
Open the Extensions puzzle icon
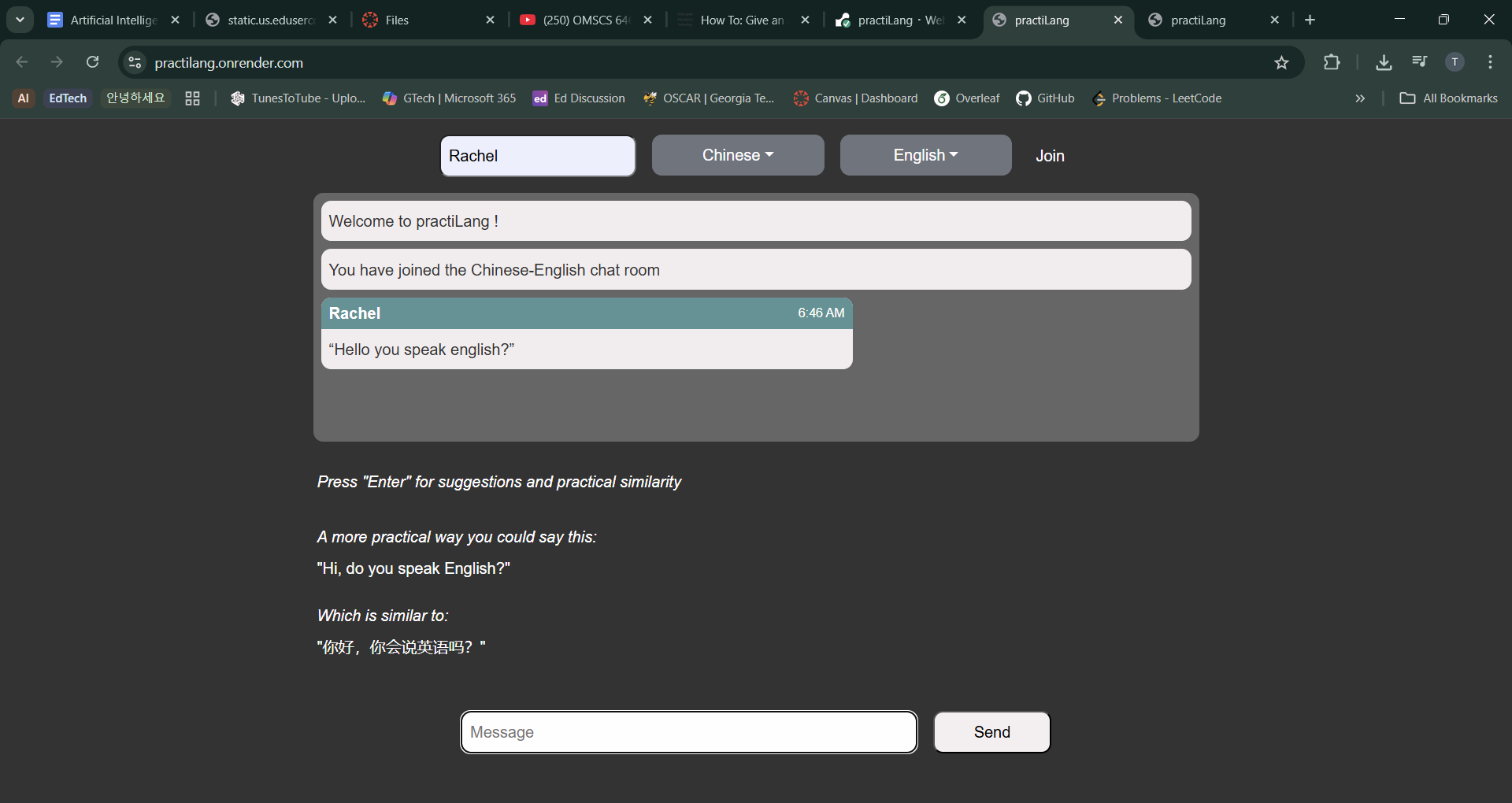coord(1332,62)
